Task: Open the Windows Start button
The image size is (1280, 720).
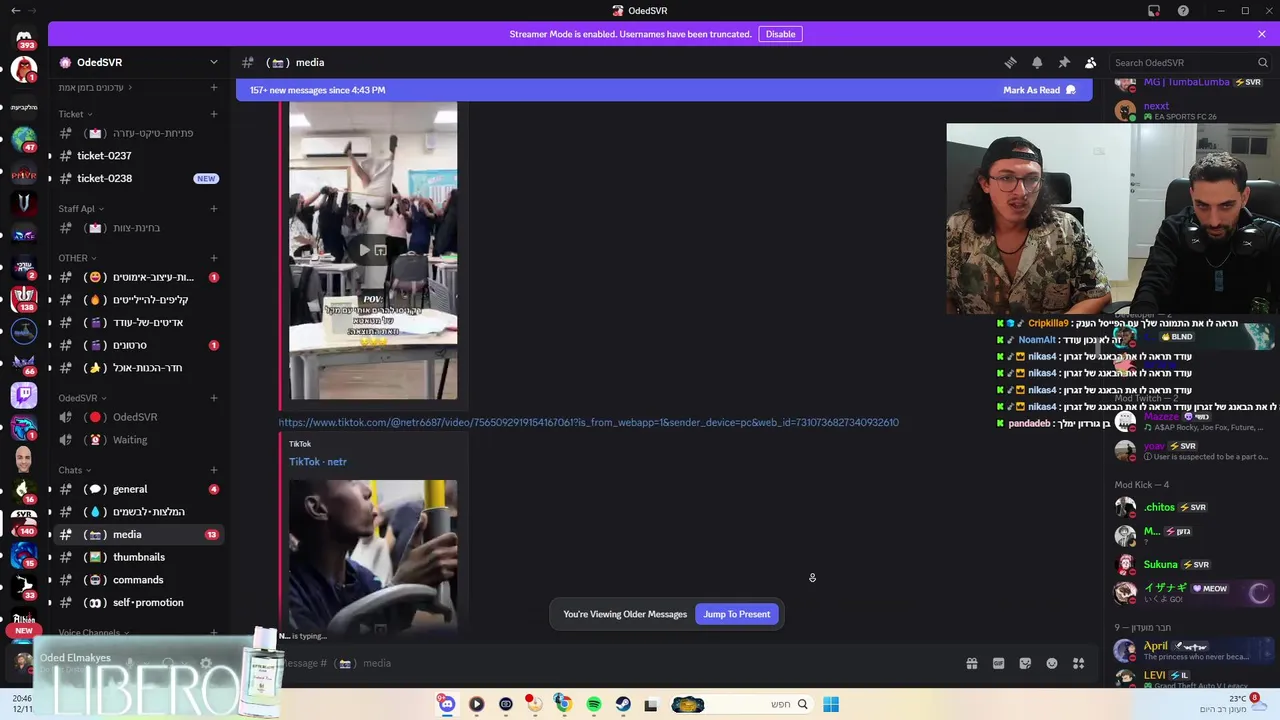Action: pyautogui.click(x=831, y=705)
